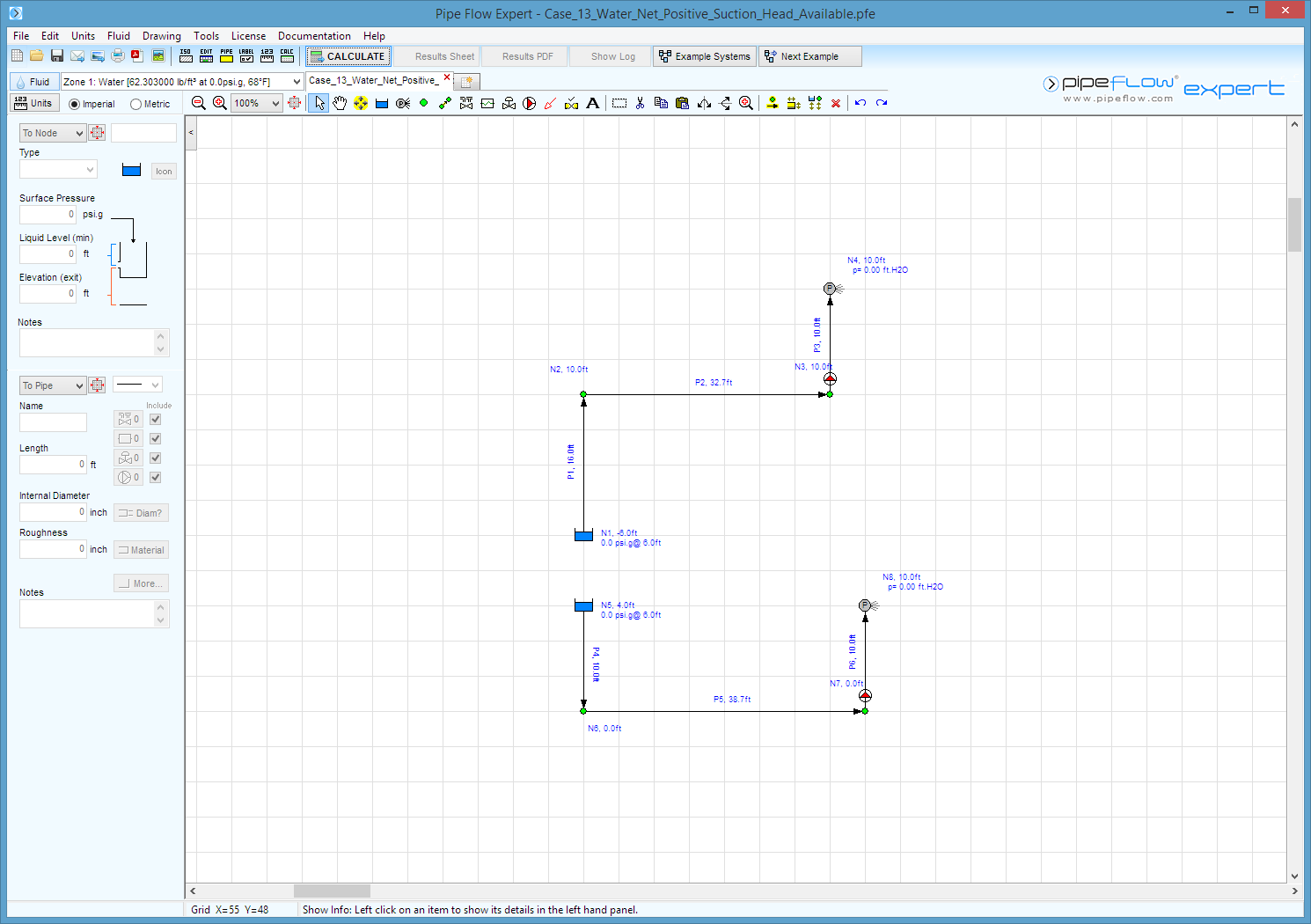The width and height of the screenshot is (1311, 924).
Task: Click the Internal Diameter input field
Action: pos(53,512)
